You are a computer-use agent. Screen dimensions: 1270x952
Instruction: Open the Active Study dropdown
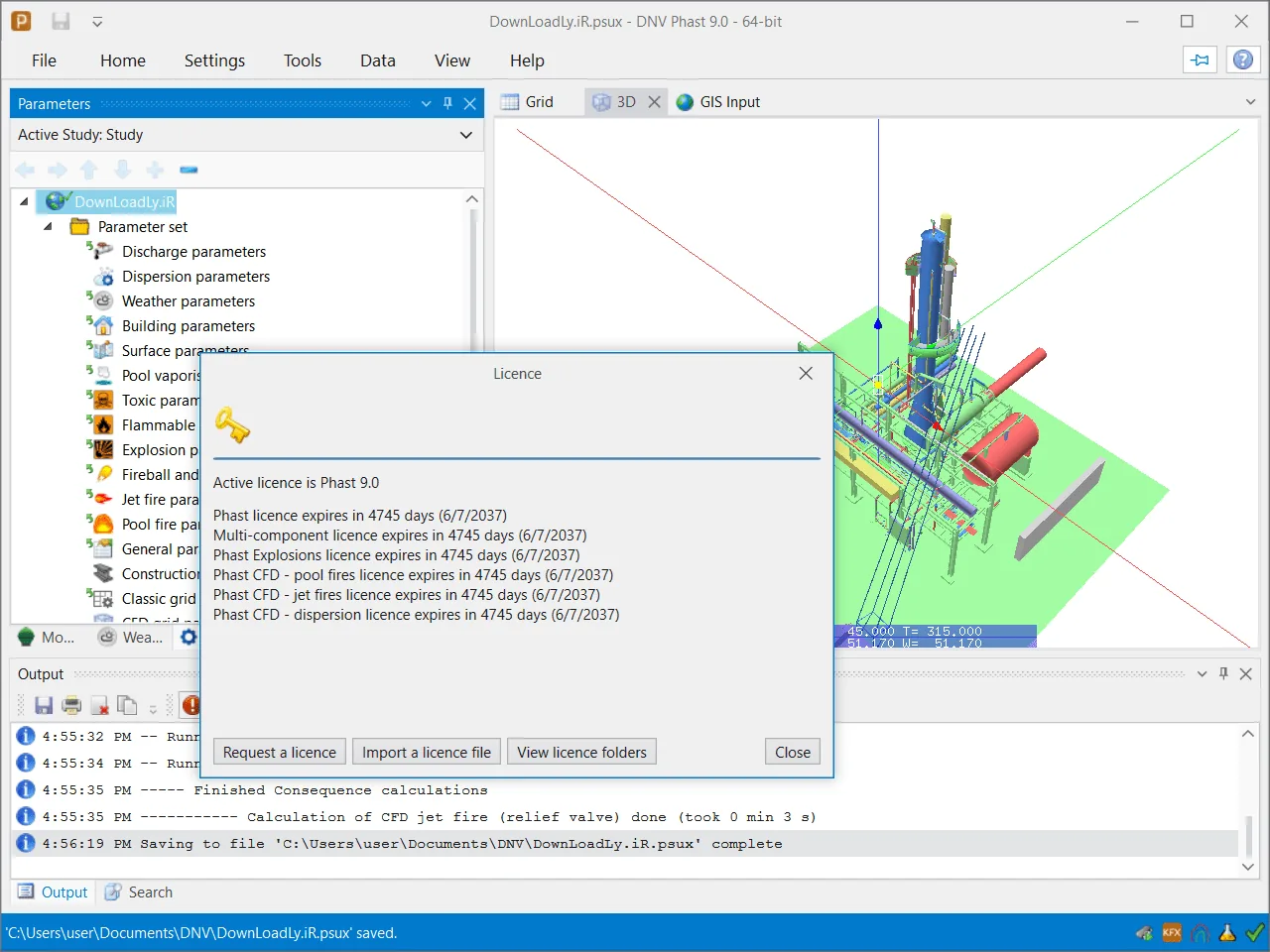pos(465,135)
